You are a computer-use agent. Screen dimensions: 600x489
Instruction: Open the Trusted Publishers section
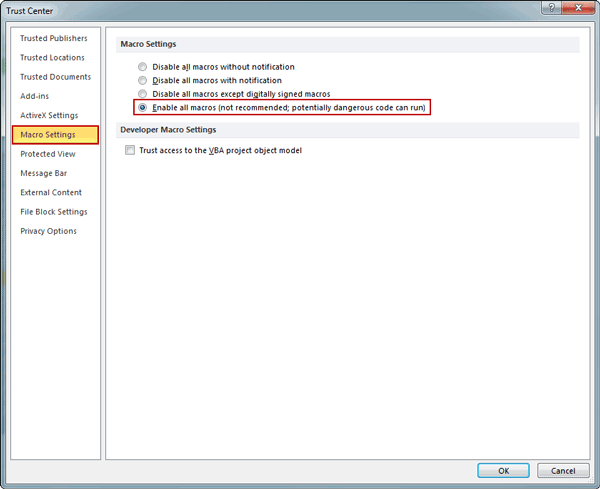tap(54, 38)
